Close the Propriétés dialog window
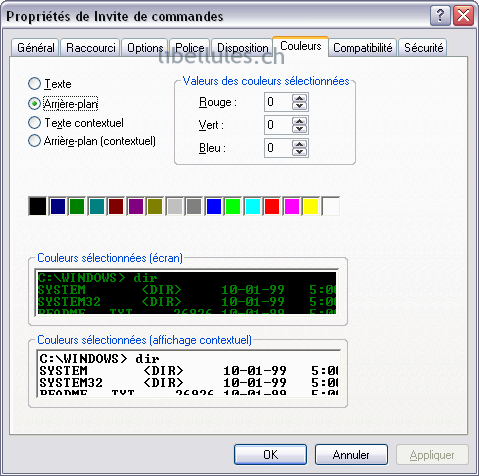The image size is (479, 476). coord(463,16)
